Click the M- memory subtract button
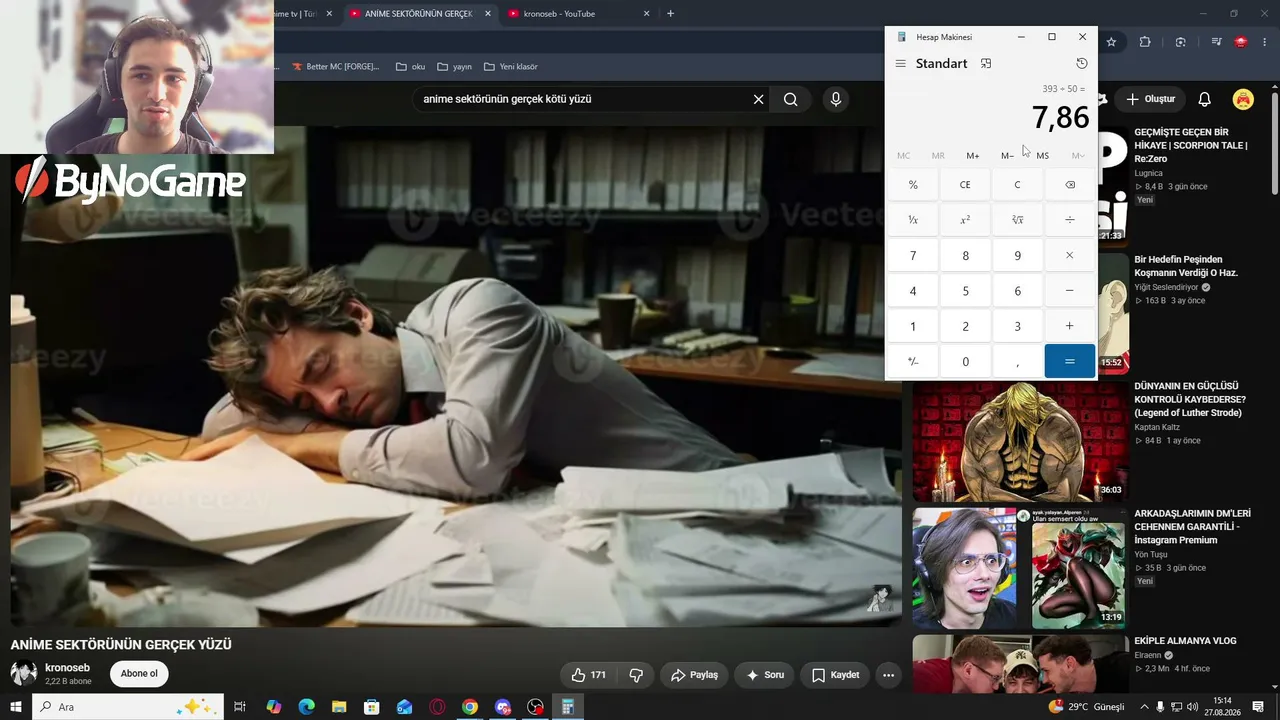1280x720 pixels. pos(1008,155)
